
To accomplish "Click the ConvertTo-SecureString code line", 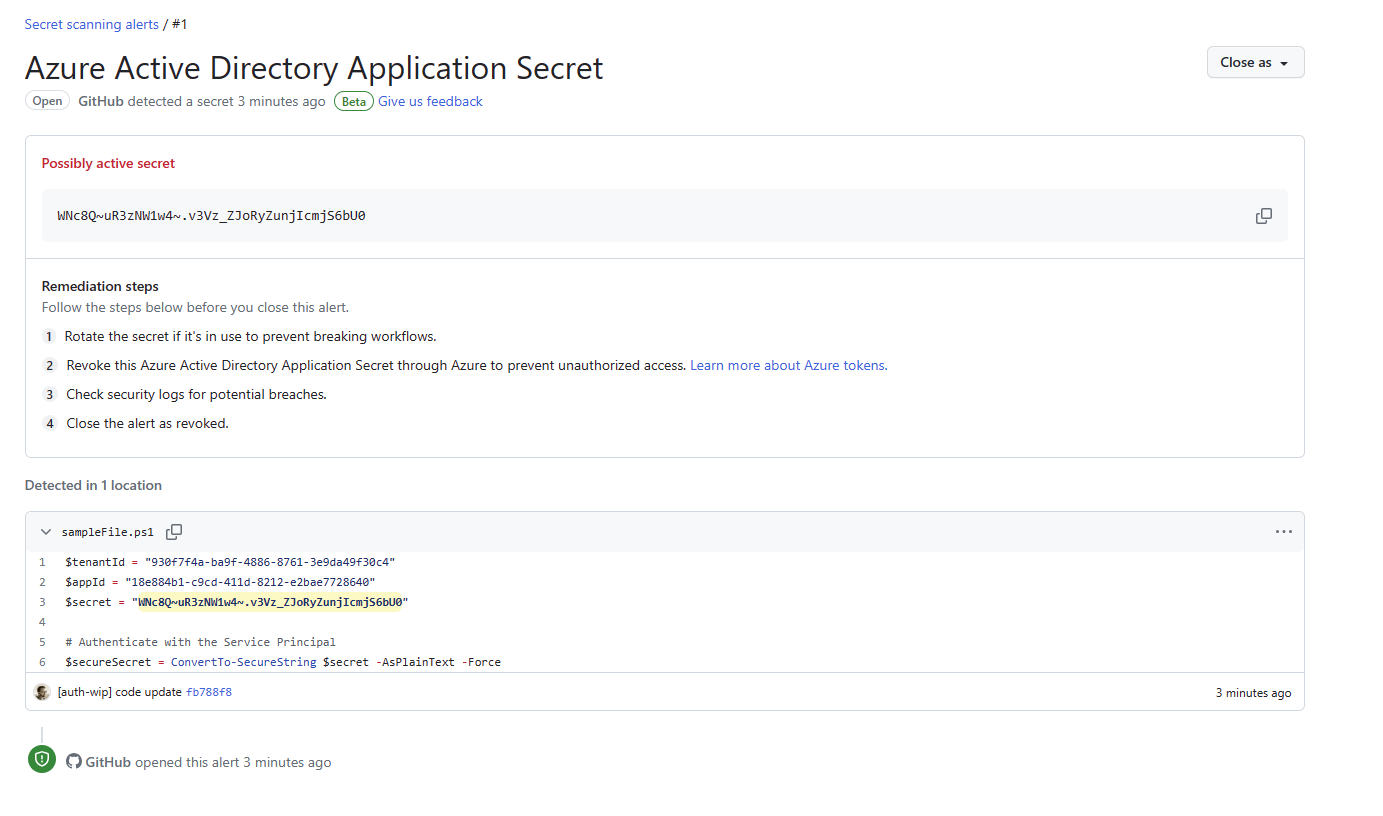I will (x=283, y=662).
